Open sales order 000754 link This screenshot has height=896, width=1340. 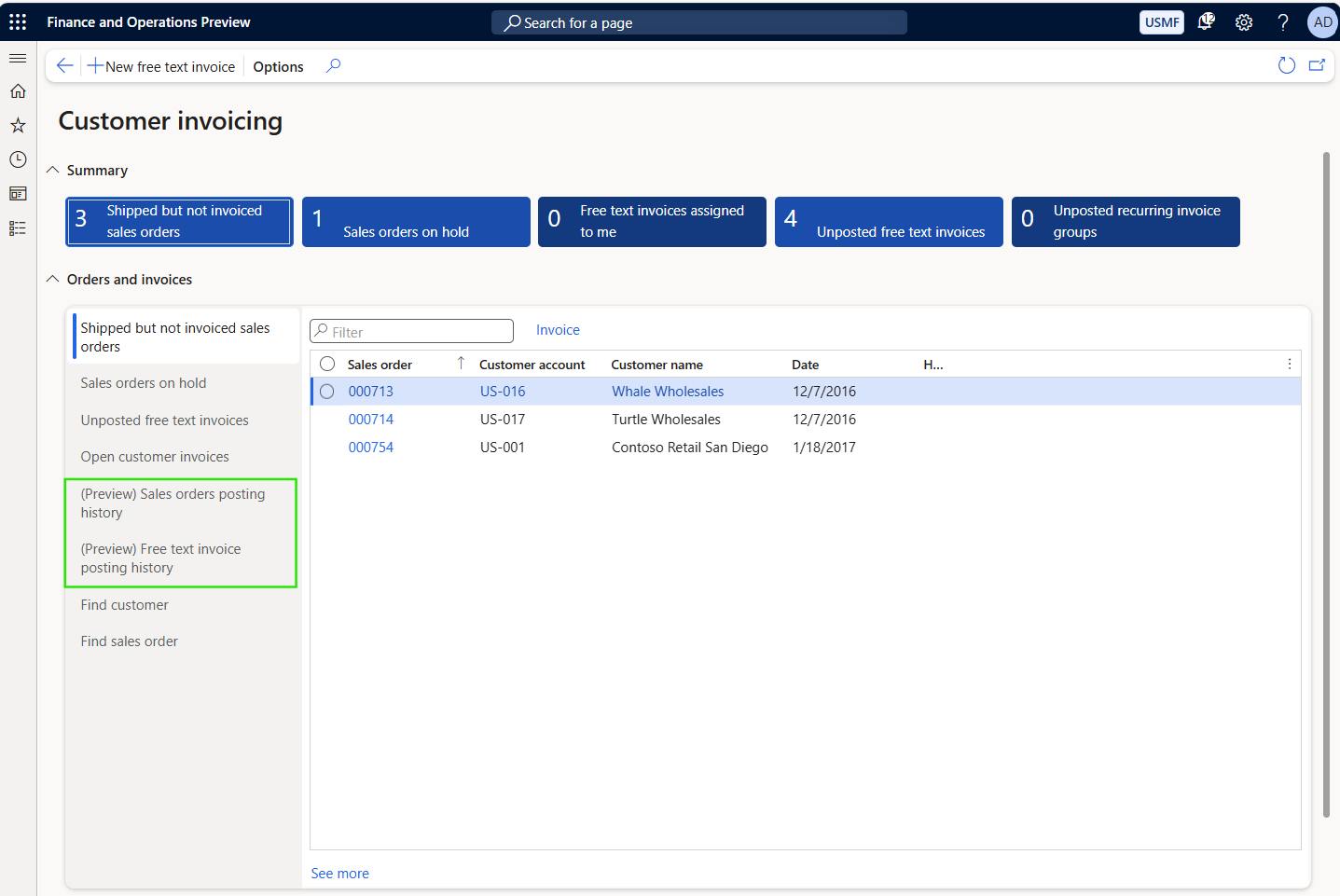(371, 448)
